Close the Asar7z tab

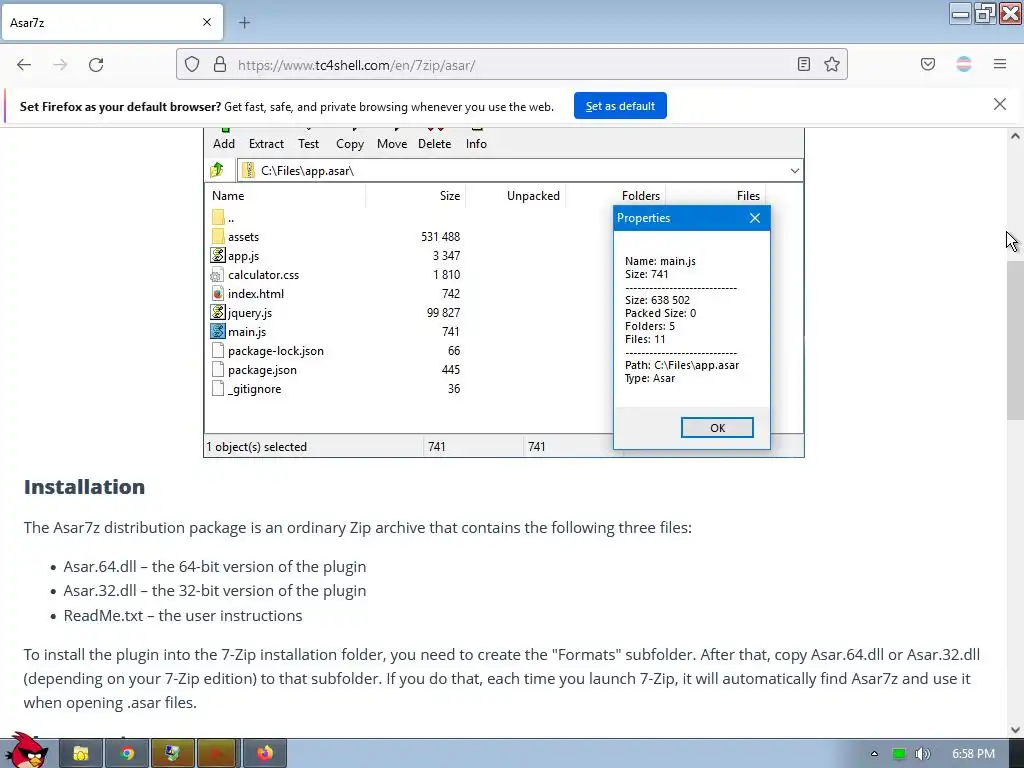[207, 22]
